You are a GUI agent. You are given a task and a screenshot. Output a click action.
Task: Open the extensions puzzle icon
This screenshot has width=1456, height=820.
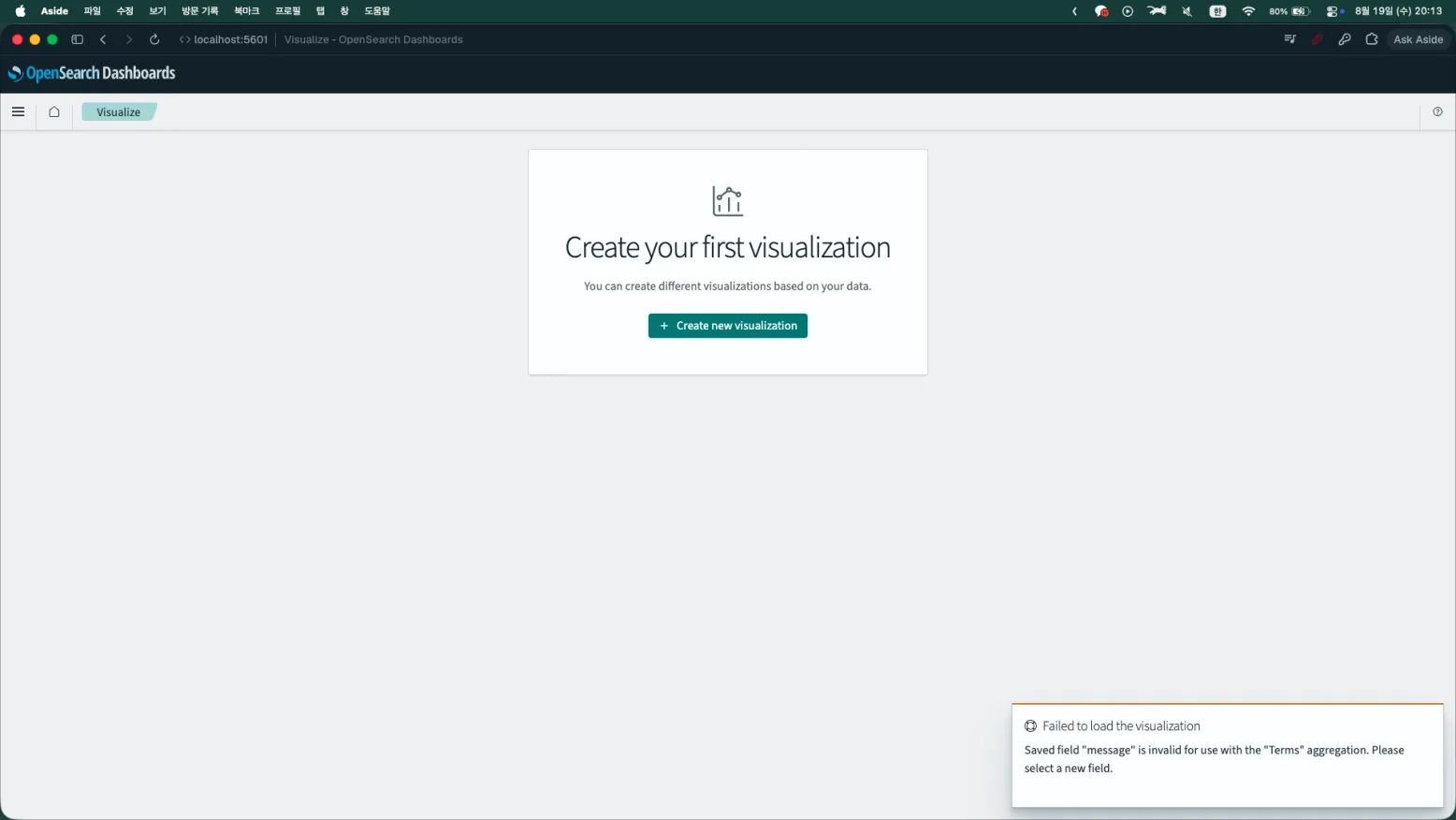[x=1372, y=39]
